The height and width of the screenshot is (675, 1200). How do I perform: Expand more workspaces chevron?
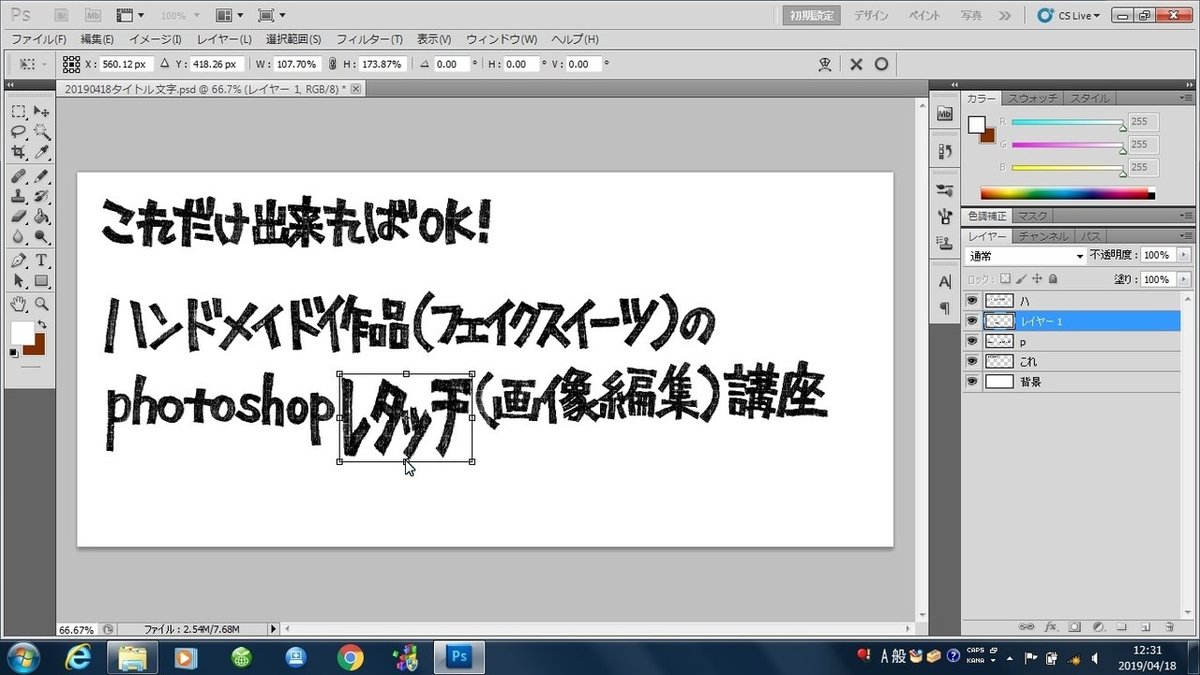[x=1005, y=15]
